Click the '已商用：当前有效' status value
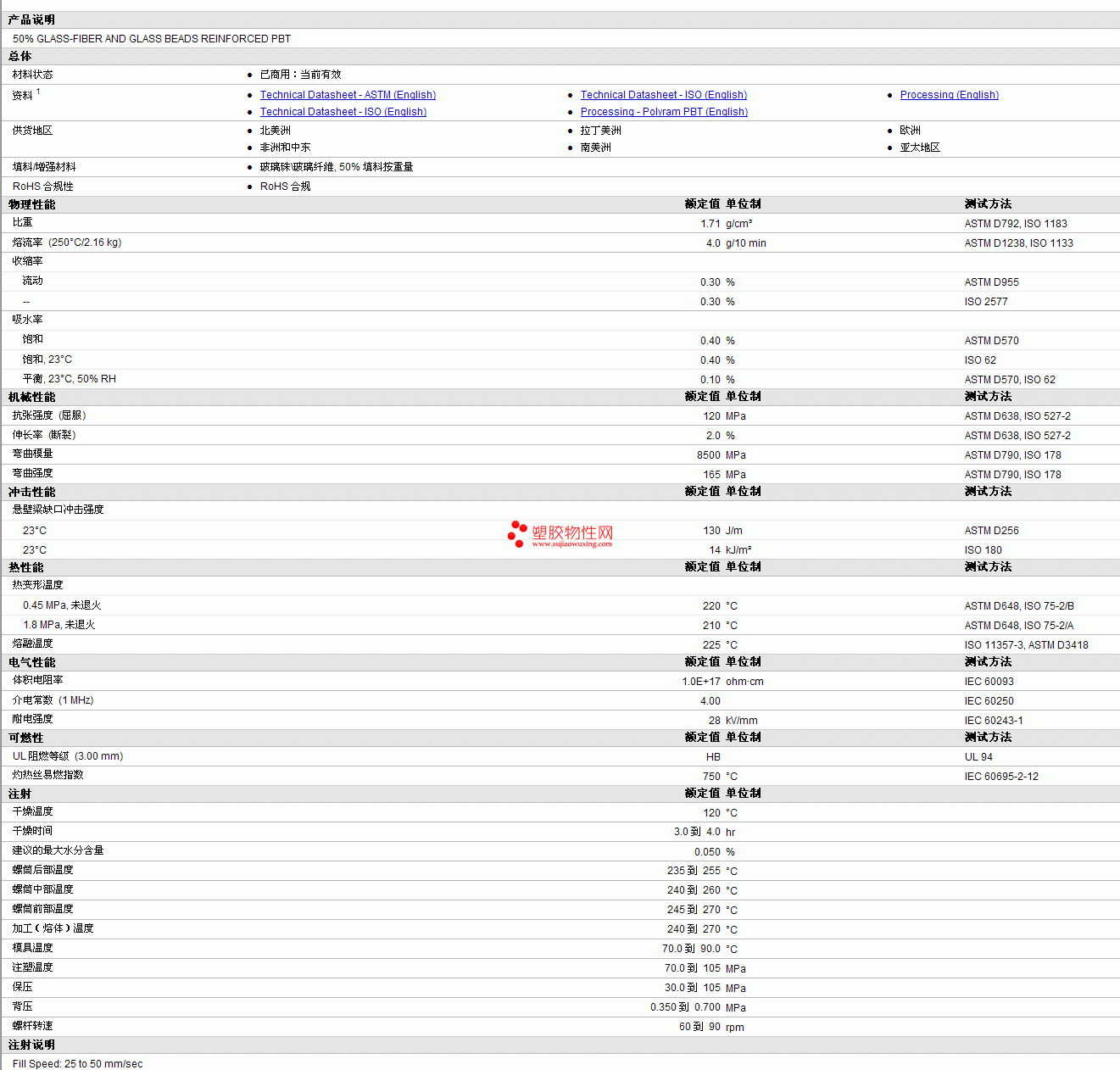 (301, 75)
